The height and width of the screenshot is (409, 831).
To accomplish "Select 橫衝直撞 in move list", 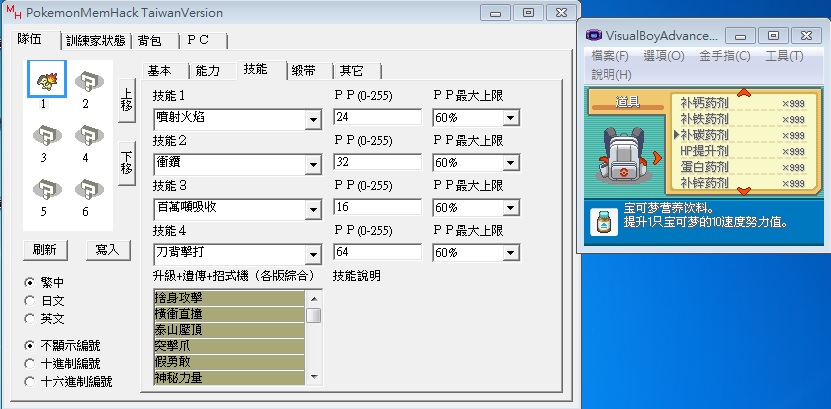I will pos(229,314).
